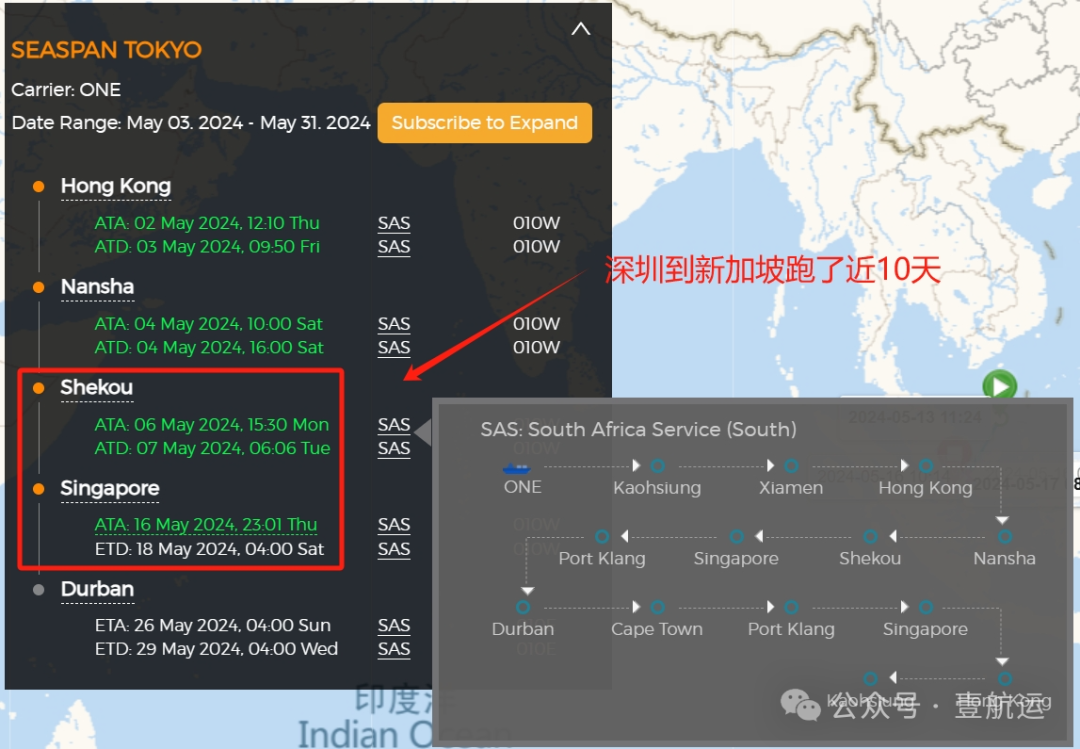Click SAS: South Africa Service (South) title

(638, 429)
